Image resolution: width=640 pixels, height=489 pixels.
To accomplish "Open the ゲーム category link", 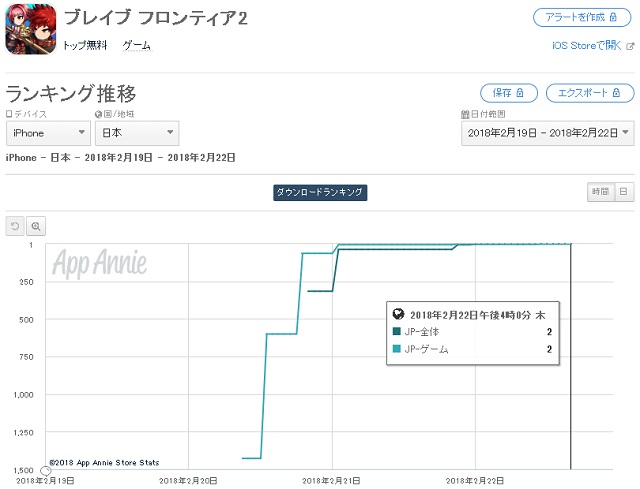I will [137, 45].
